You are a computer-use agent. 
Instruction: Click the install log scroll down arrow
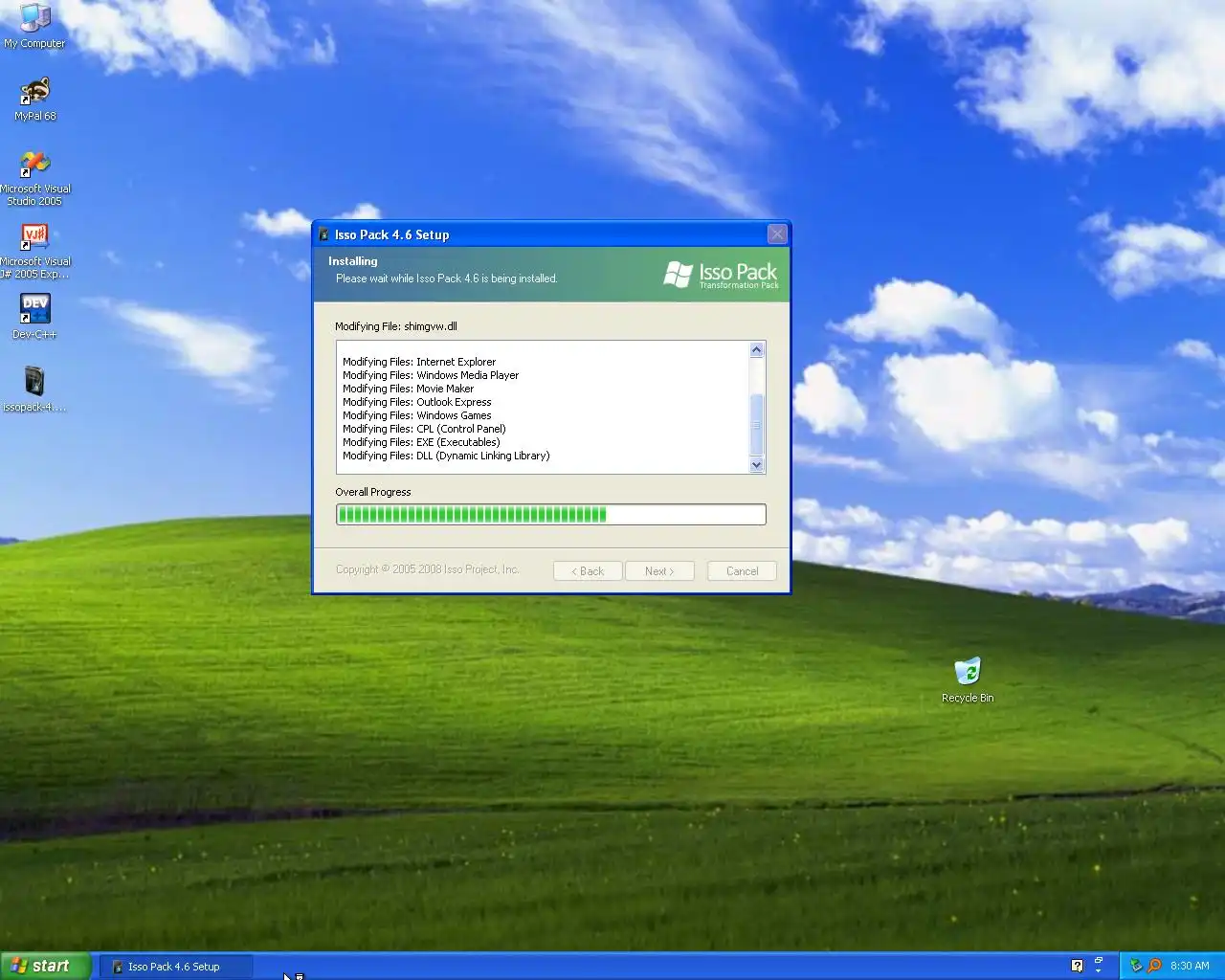(x=756, y=465)
